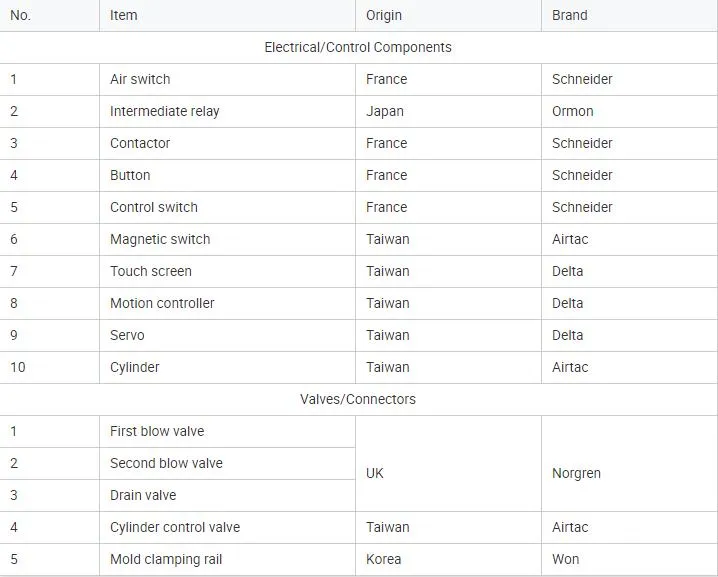The image size is (718, 577).
Task: Select the "Touch screen" cell
Action: point(151,271)
